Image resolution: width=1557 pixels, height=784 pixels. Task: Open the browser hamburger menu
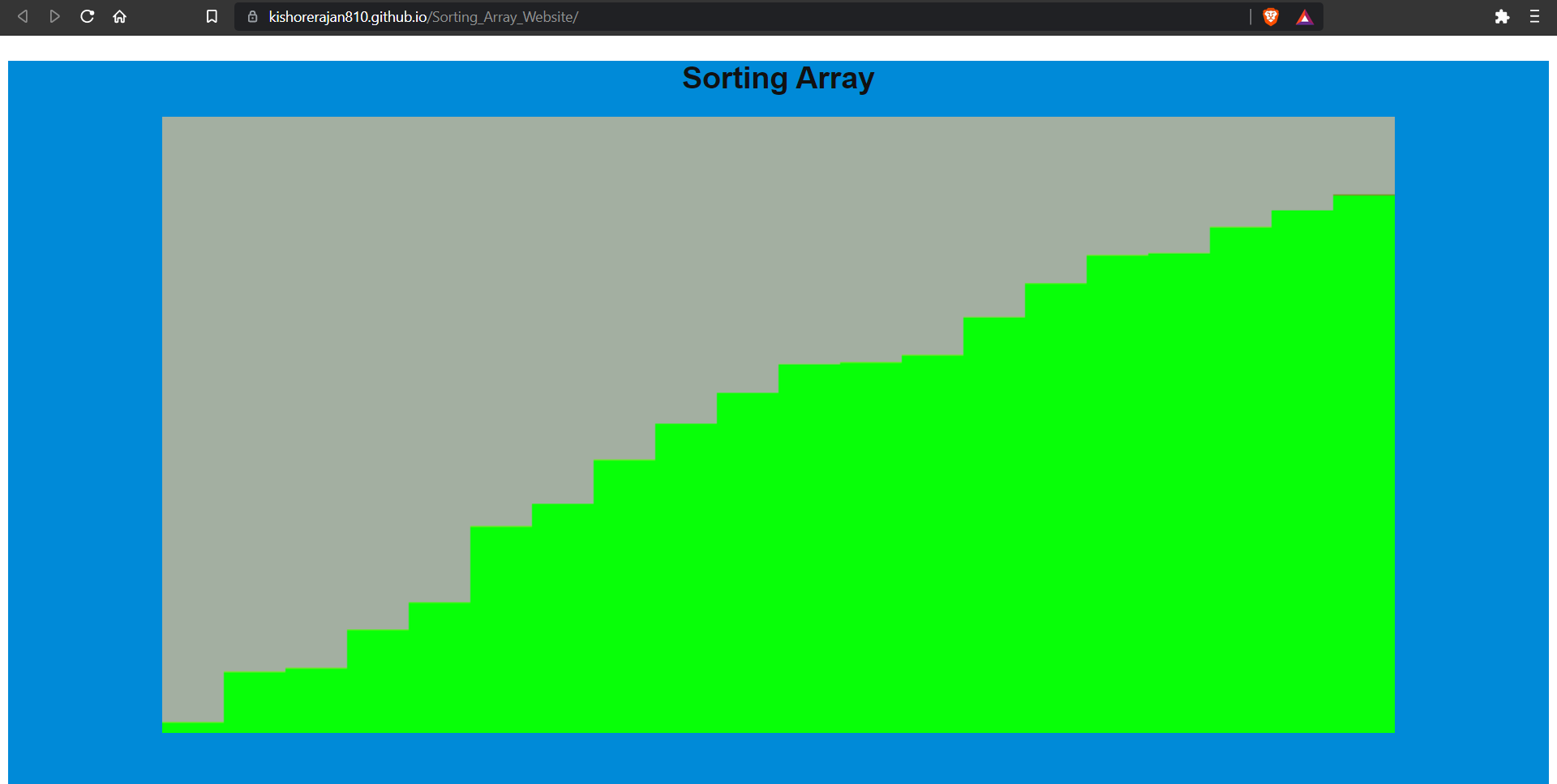click(x=1534, y=16)
